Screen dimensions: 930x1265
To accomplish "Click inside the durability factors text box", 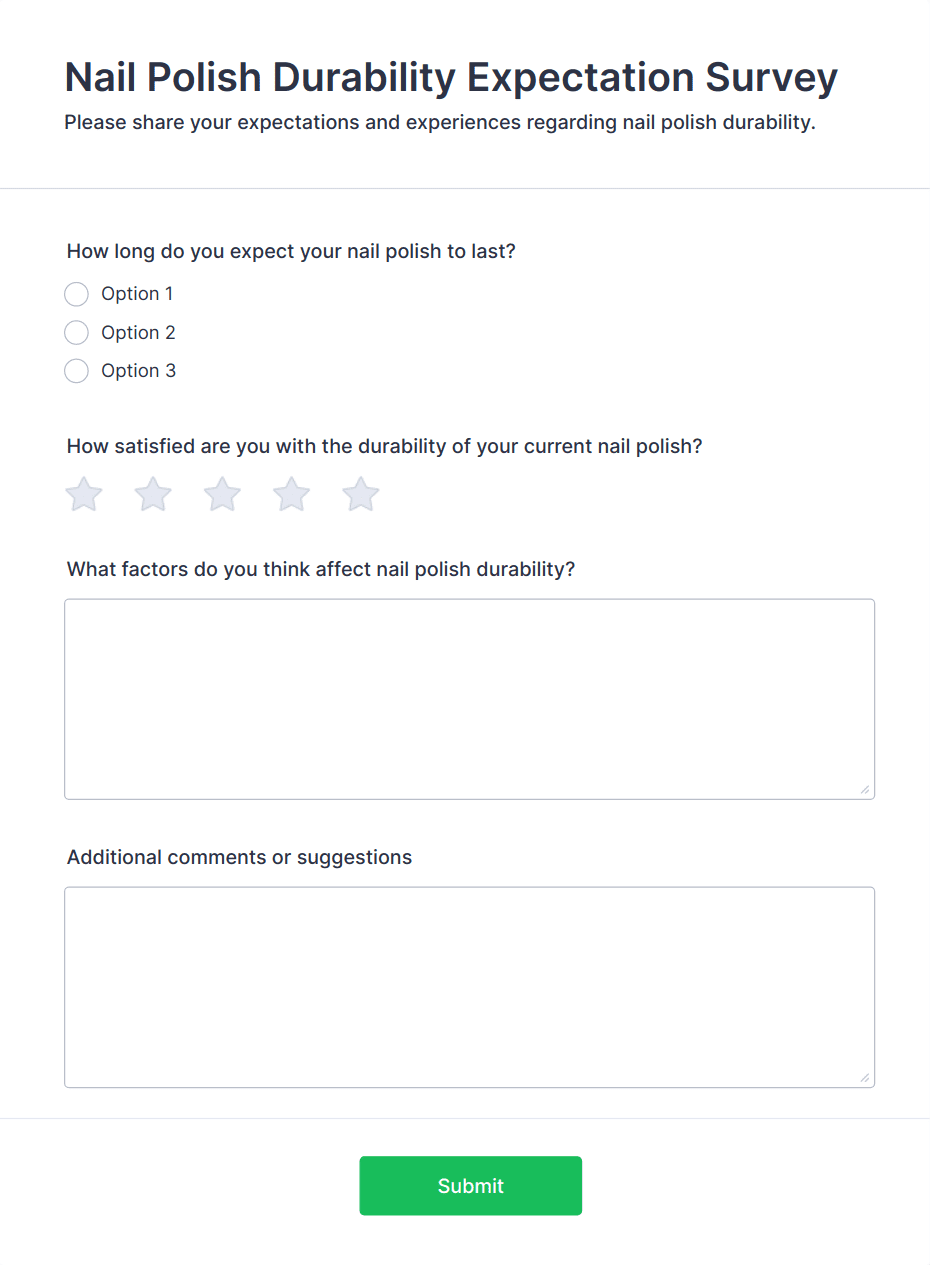I will click(470, 697).
